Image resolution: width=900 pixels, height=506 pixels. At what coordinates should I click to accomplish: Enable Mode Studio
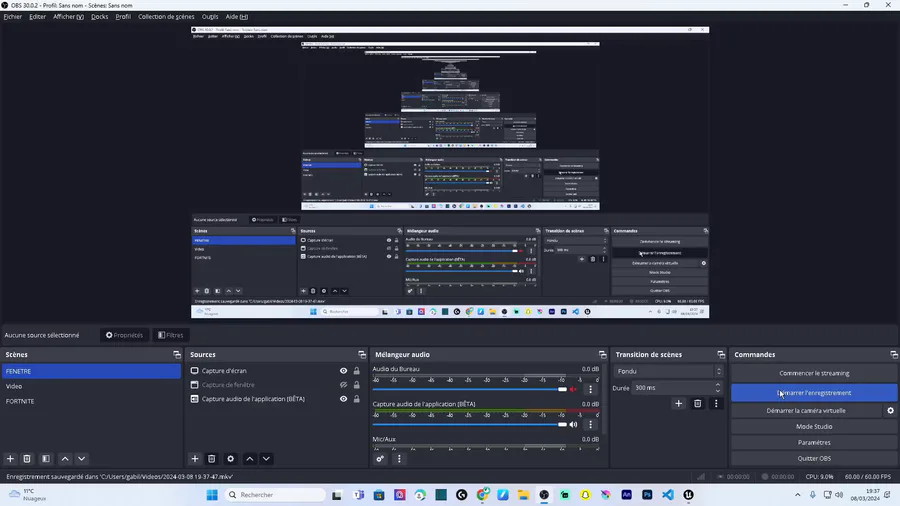pos(814,427)
